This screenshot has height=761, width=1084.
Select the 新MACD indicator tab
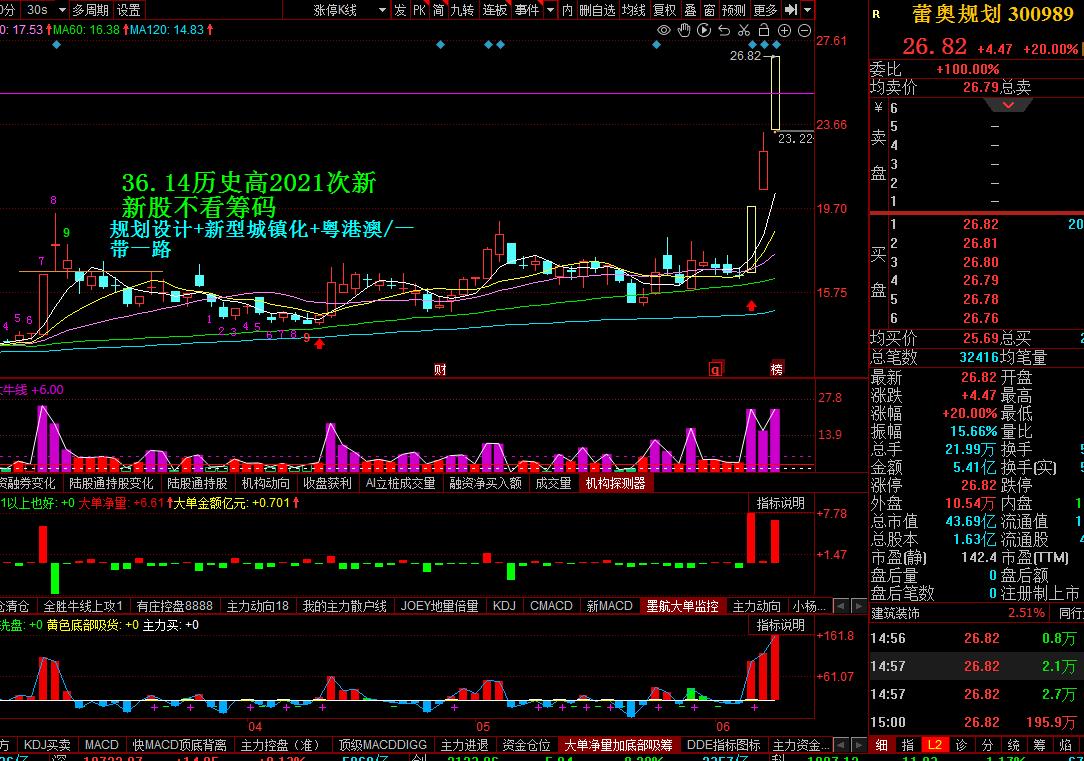point(609,606)
